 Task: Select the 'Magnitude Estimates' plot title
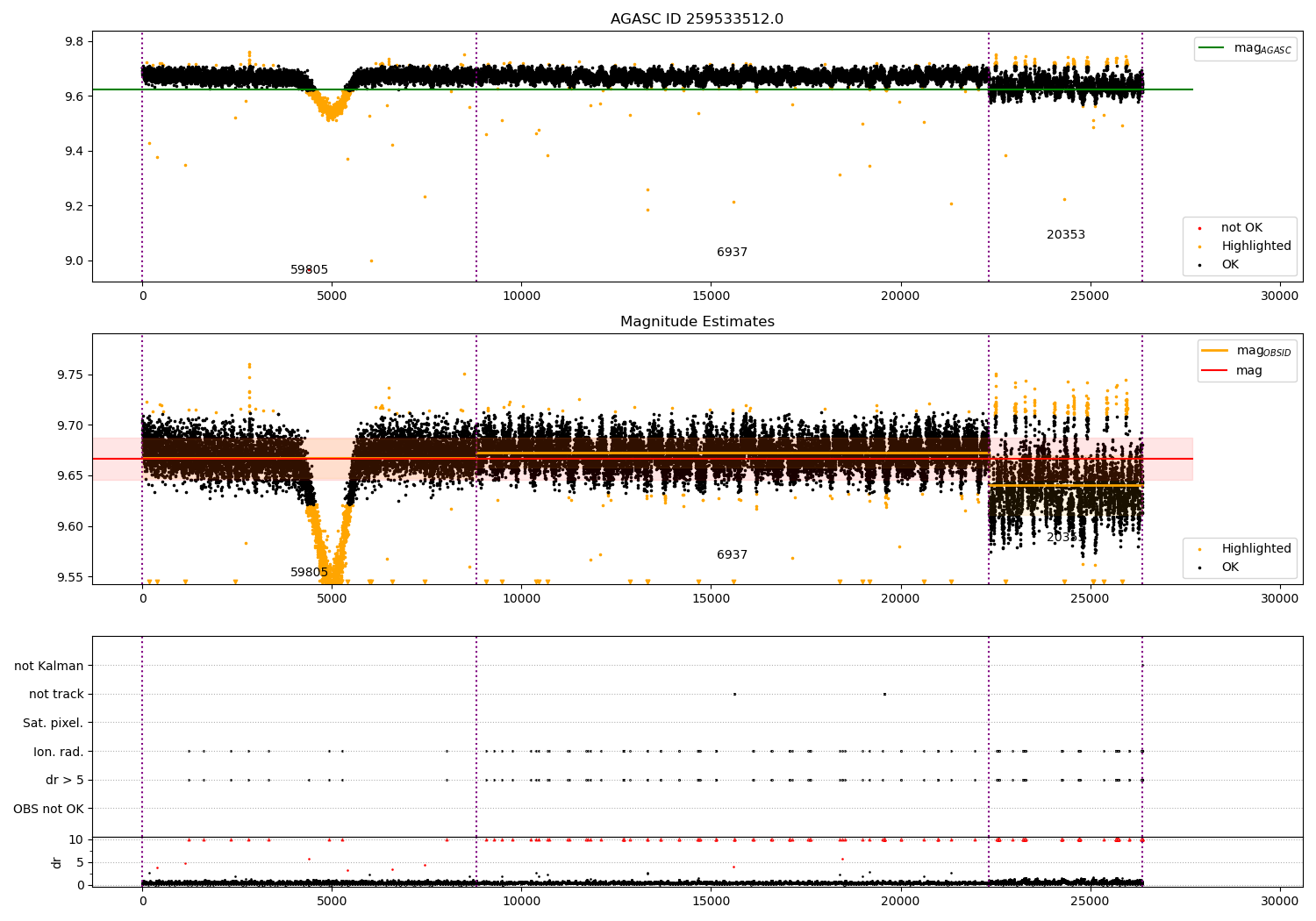click(697, 322)
